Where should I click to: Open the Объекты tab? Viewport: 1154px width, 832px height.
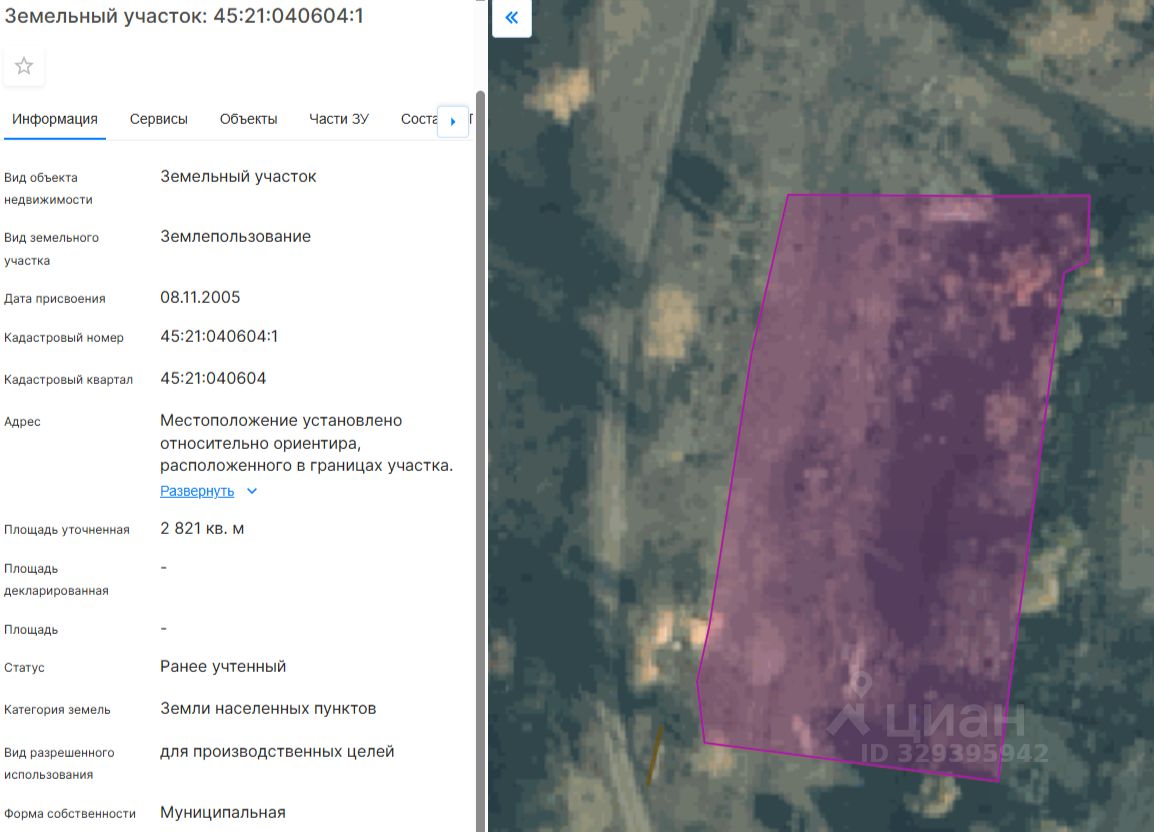coord(248,119)
